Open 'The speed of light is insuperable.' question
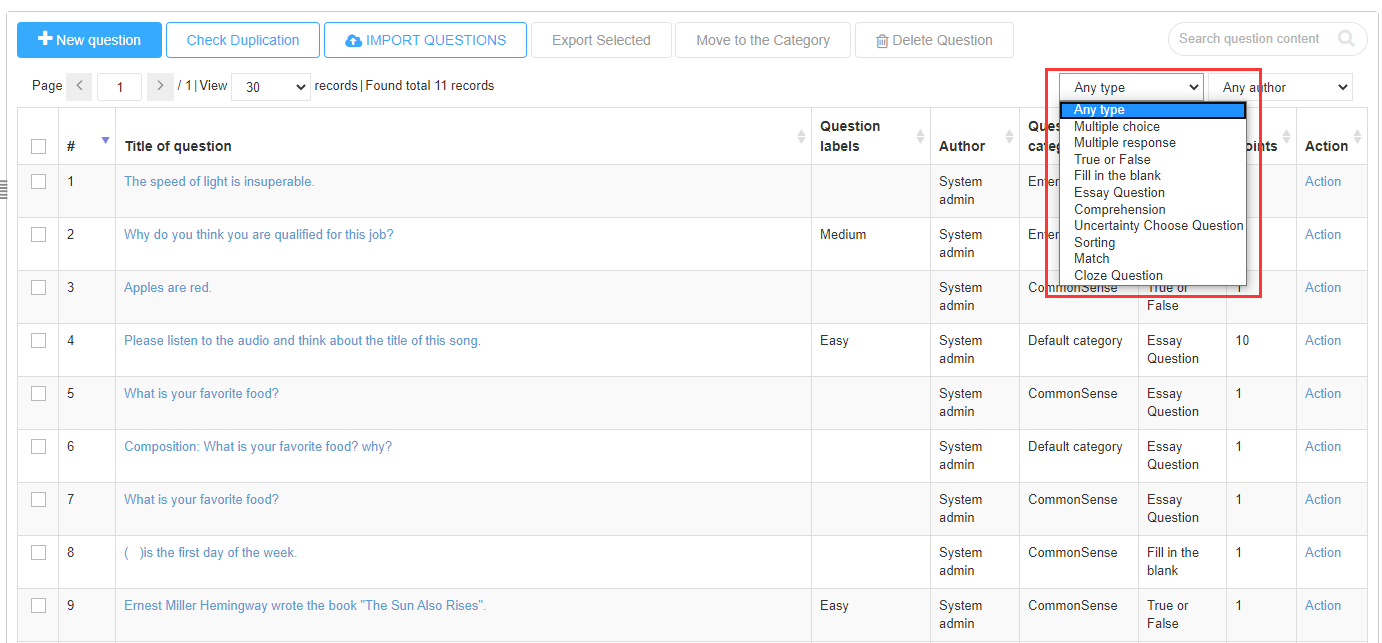The height and width of the screenshot is (643, 1382). 219,182
